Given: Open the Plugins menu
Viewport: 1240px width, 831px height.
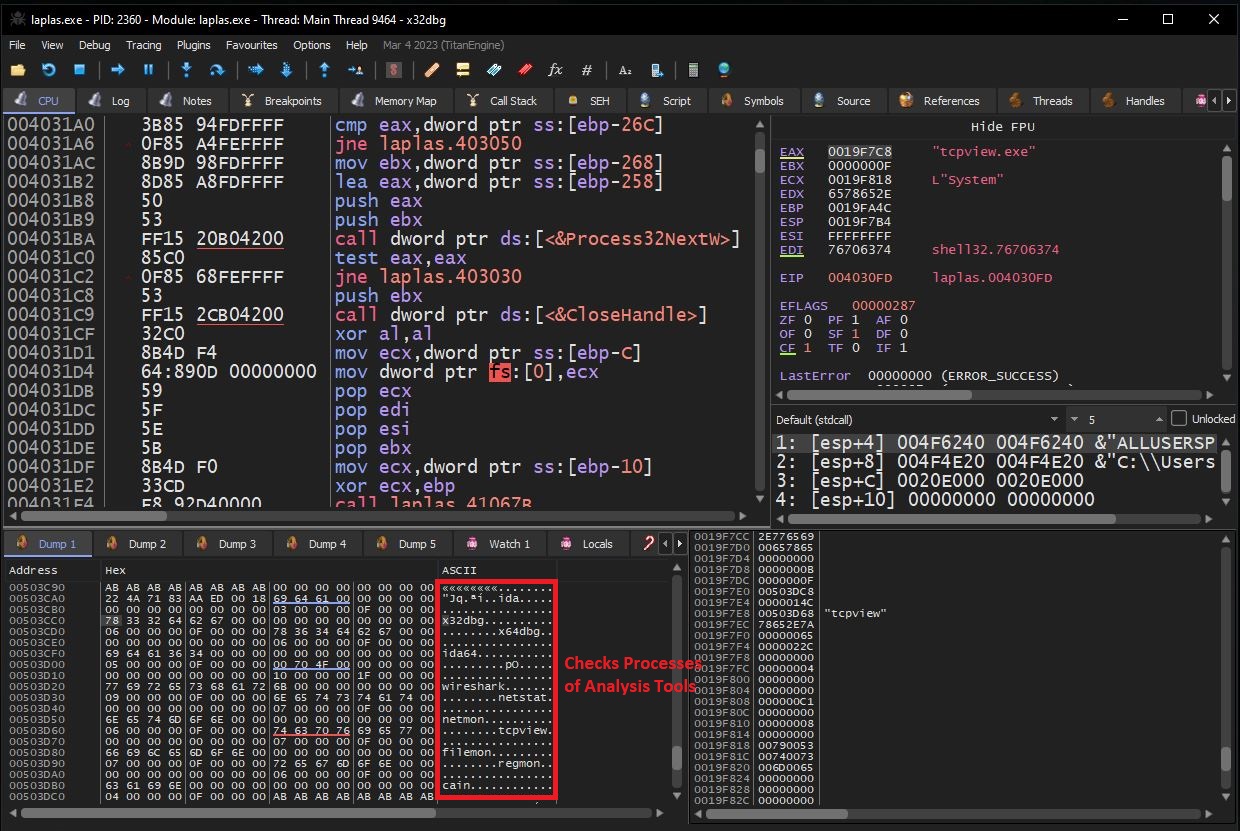Looking at the screenshot, I should (x=193, y=45).
